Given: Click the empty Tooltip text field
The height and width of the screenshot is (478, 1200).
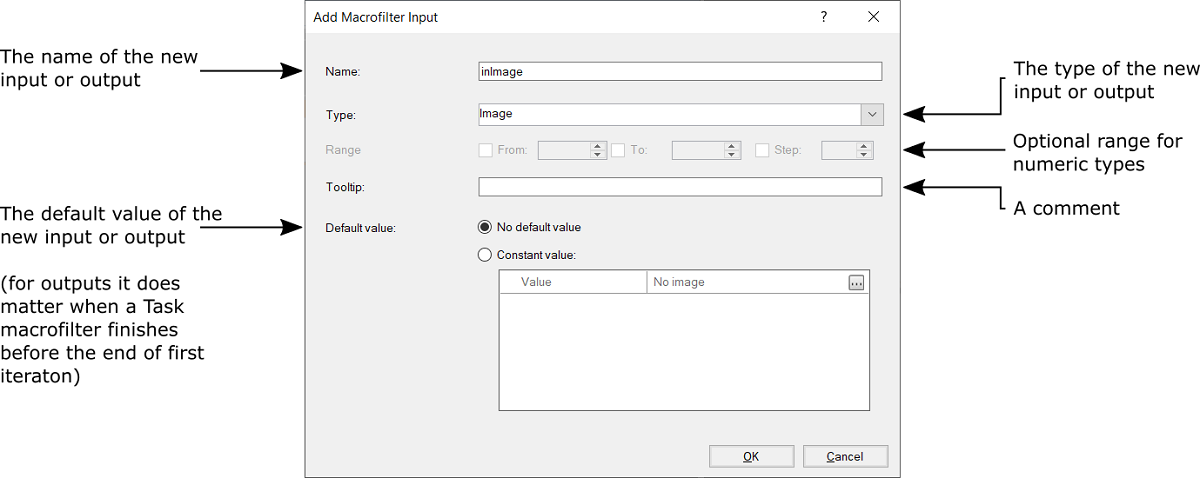Looking at the screenshot, I should pos(680,187).
